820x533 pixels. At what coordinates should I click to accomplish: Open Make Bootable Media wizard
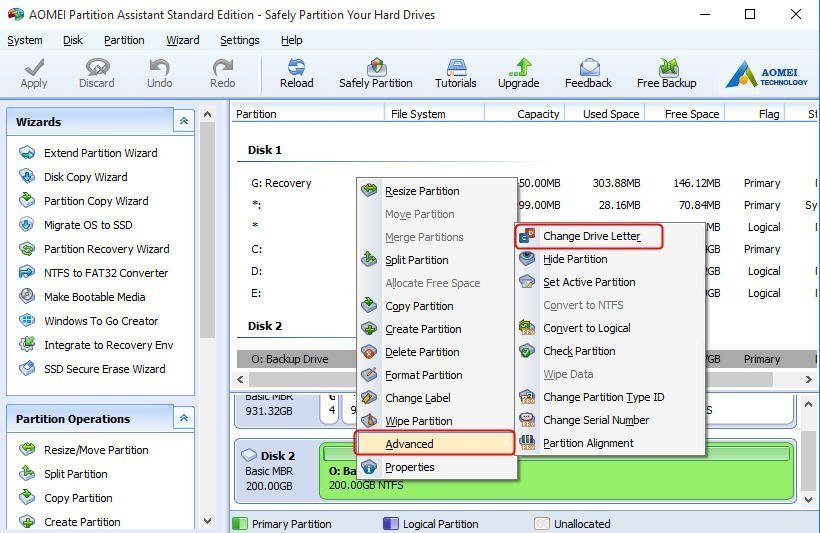pyautogui.click(x=94, y=297)
